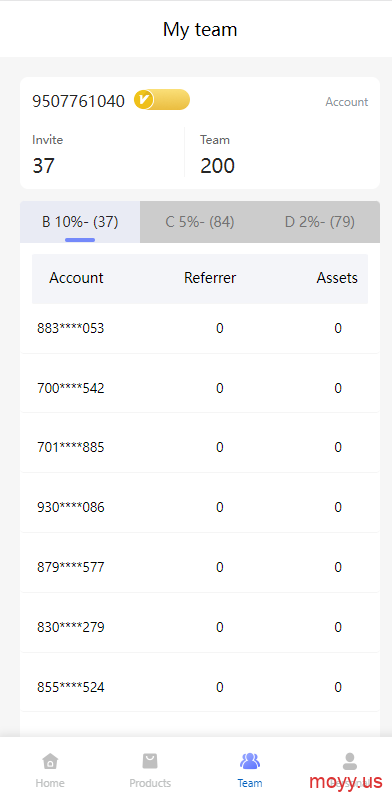Open the Team count 200
This screenshot has width=392, height=796.
[x=217, y=166]
